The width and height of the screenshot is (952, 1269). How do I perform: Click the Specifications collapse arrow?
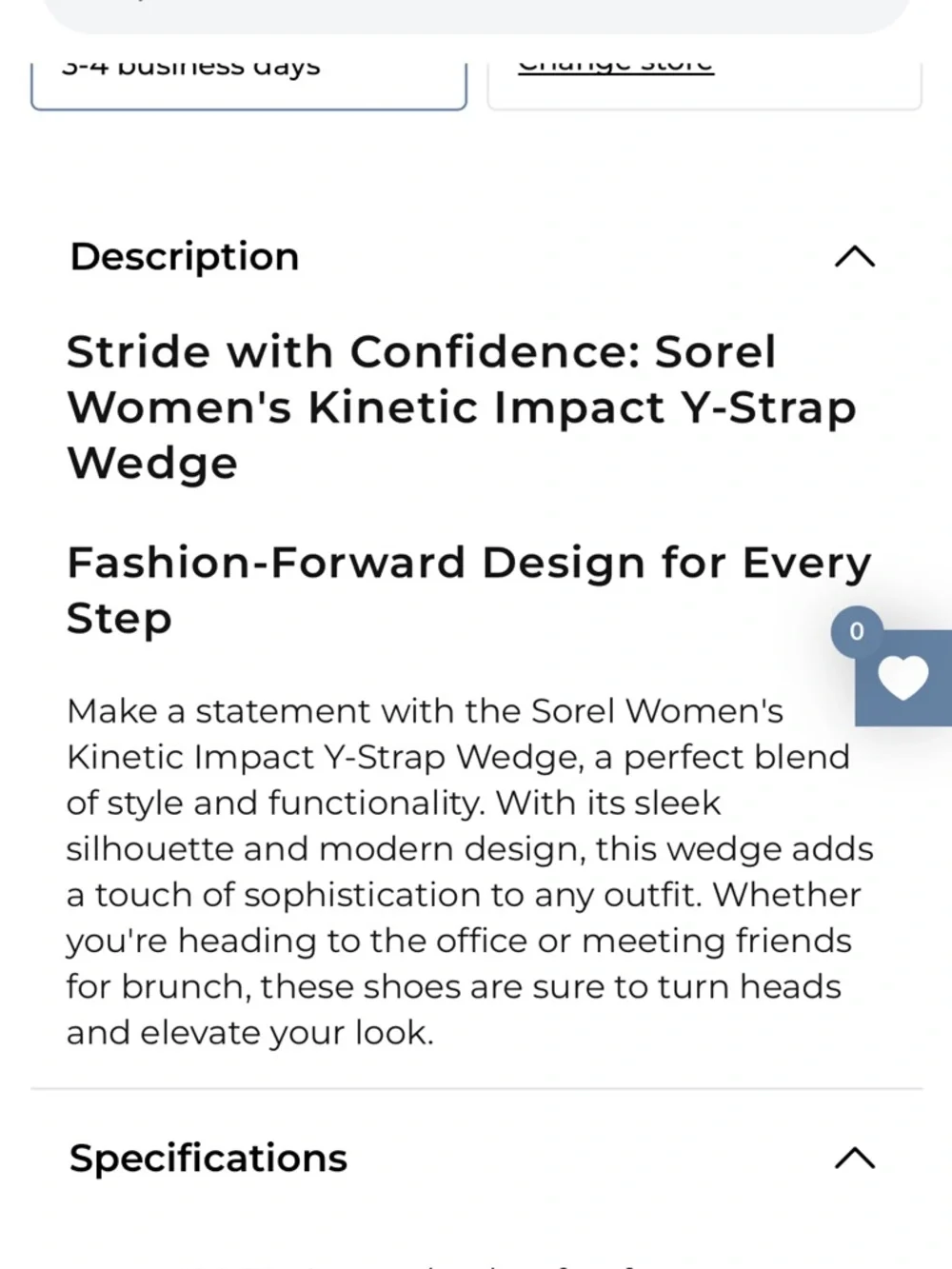[854, 1158]
